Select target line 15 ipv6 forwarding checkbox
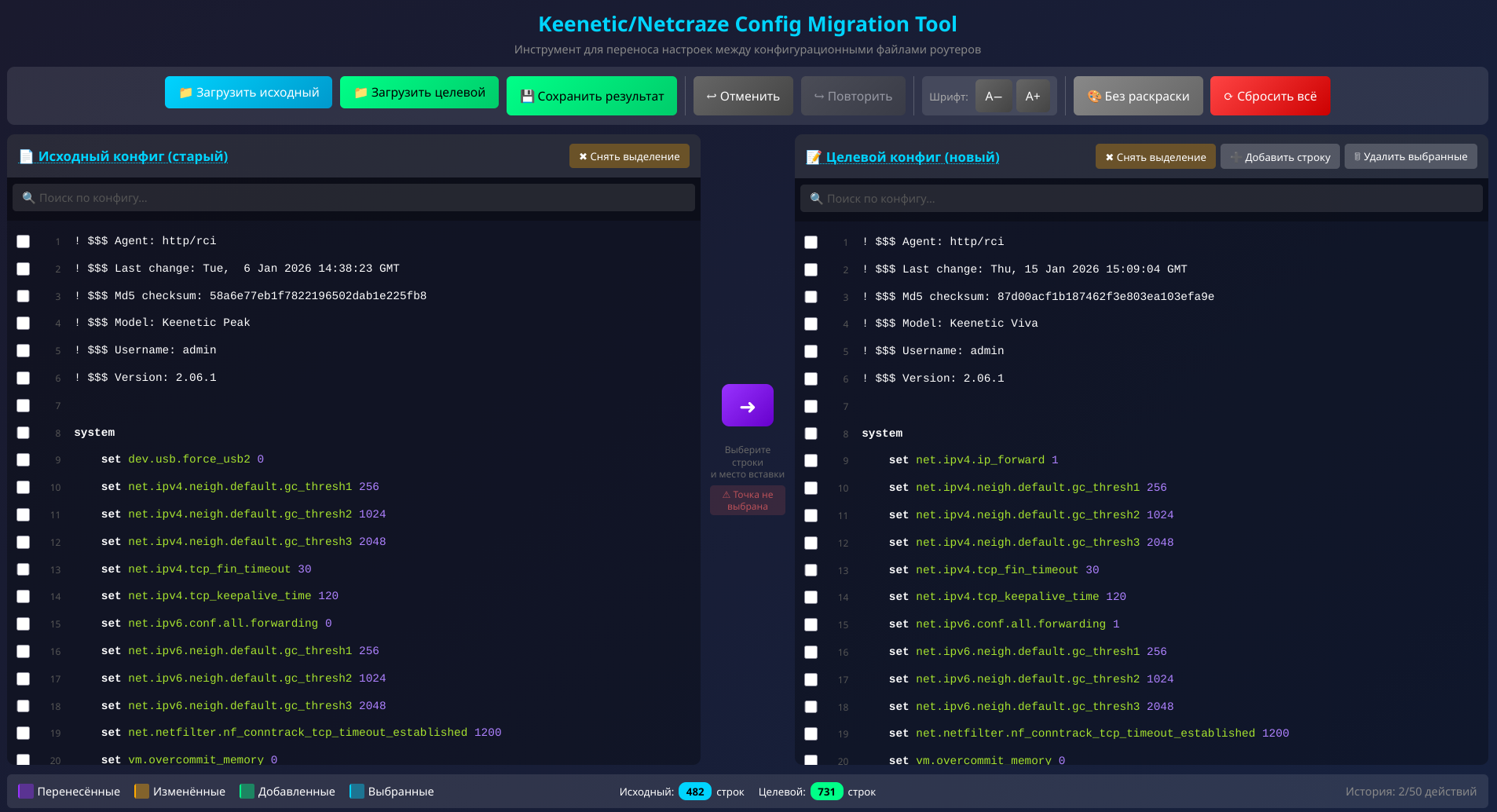 (x=811, y=625)
